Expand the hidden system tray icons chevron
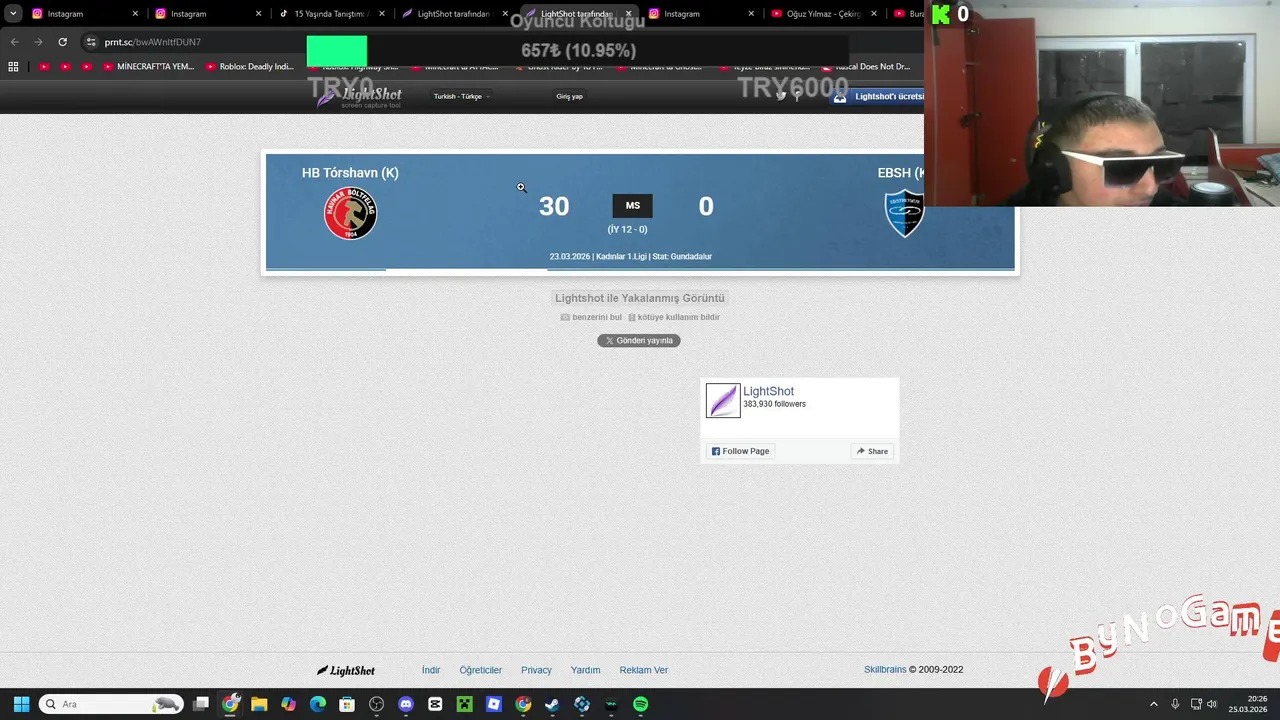 (1154, 704)
